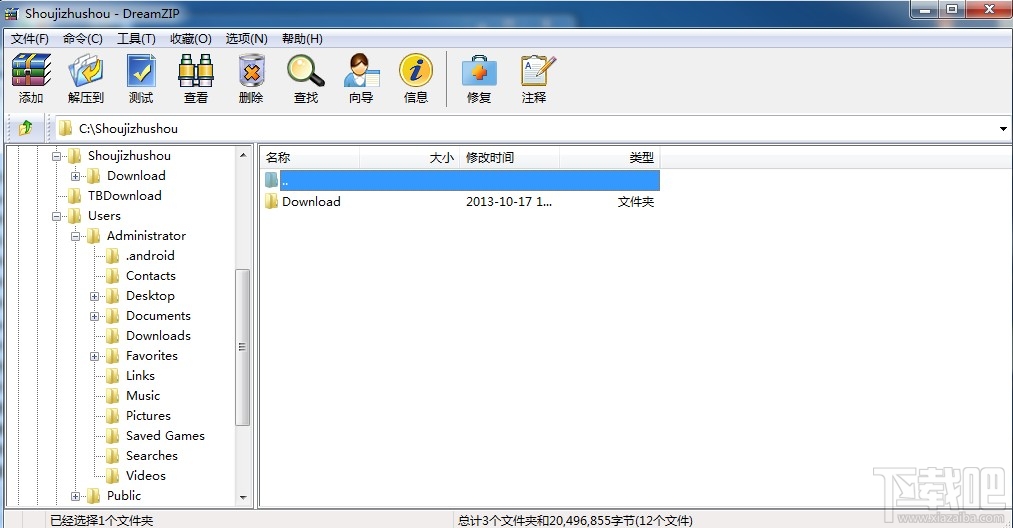Select the Administrator label in tree
The width and height of the screenshot is (1013, 528).
(146, 236)
